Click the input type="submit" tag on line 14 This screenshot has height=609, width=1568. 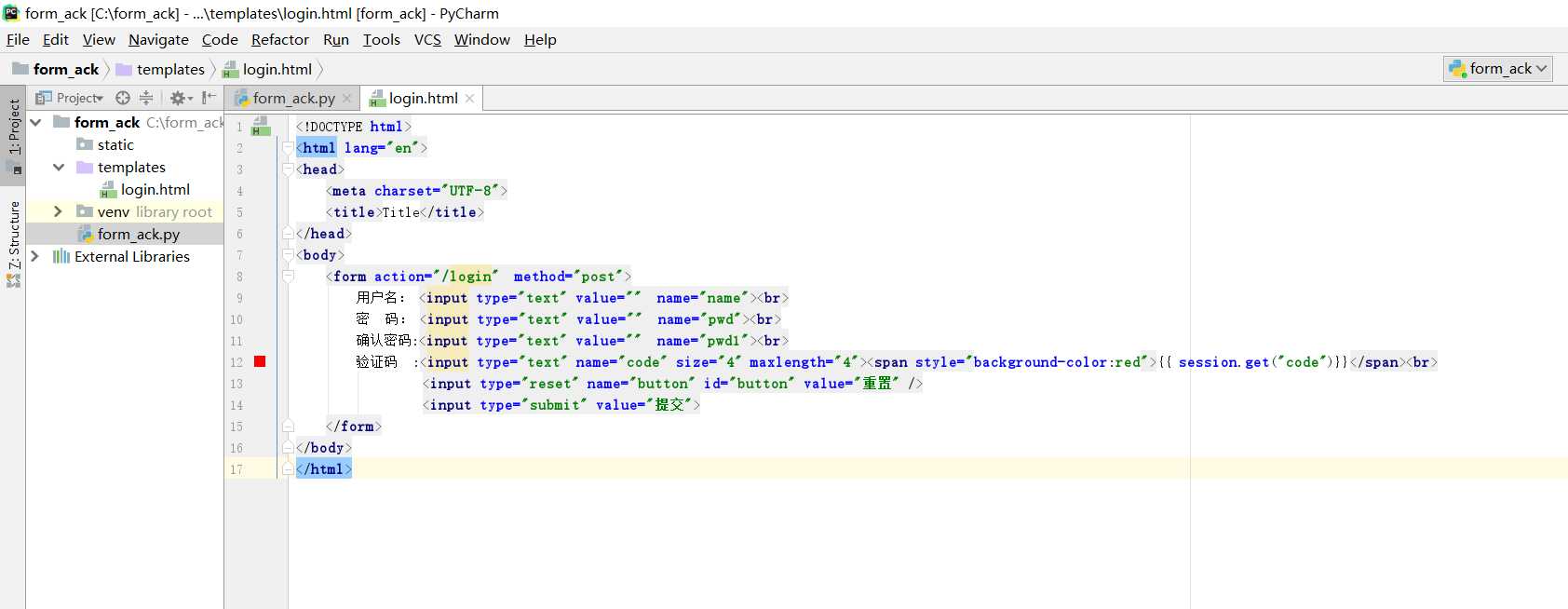pyautogui.click(x=561, y=405)
